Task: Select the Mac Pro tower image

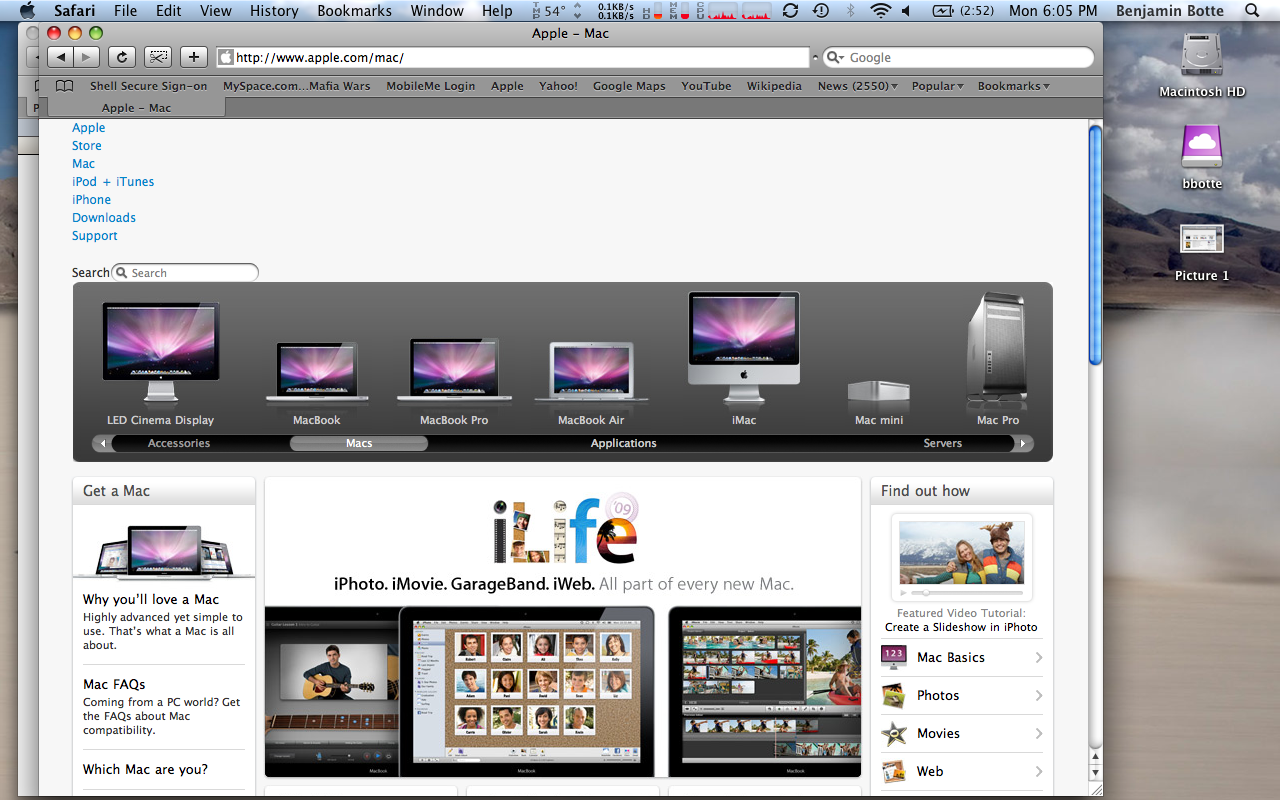Action: (997, 348)
